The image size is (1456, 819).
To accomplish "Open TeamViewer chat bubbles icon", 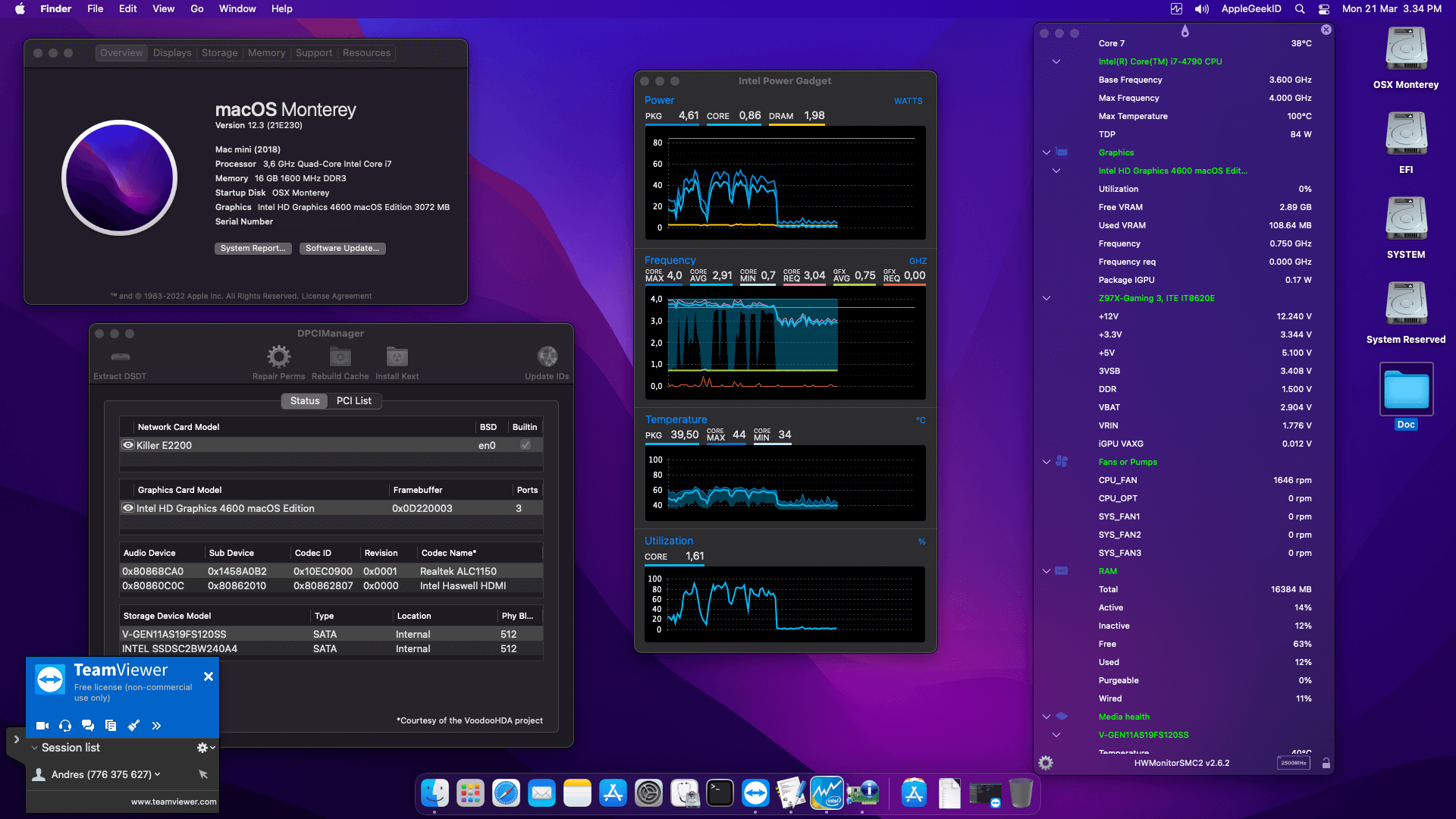I will coord(88,726).
